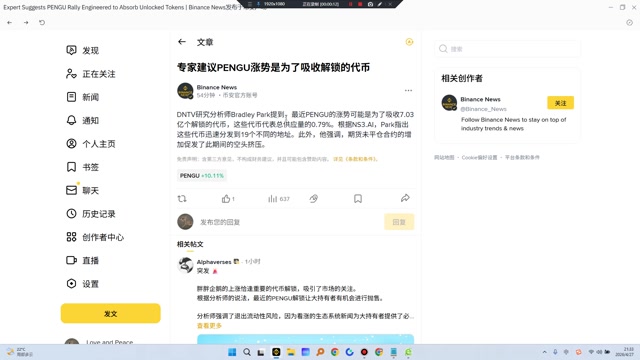
Task: Open Binance News author name link in article
Action: tap(217, 87)
